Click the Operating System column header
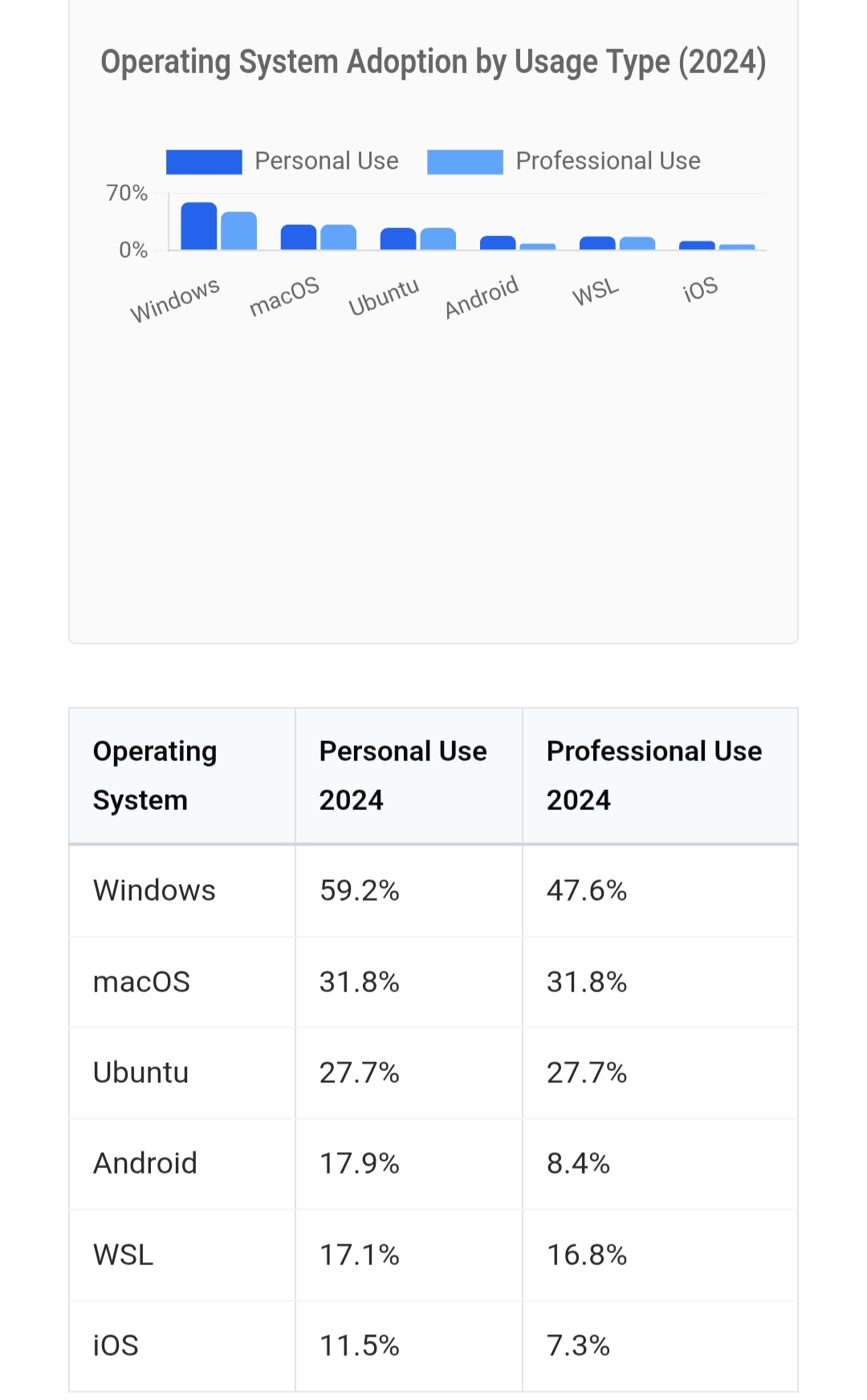 coord(155,775)
